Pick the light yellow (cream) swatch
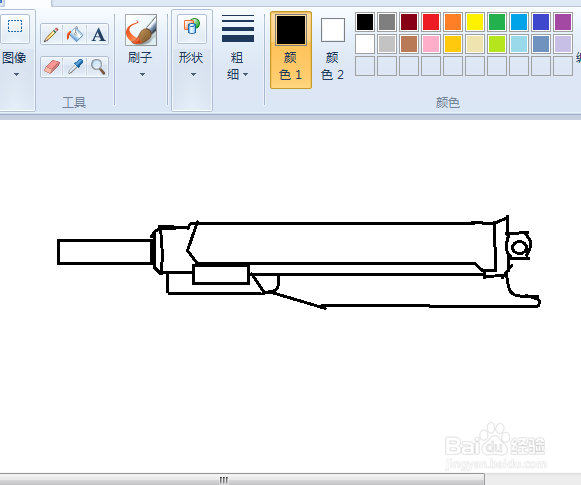581x485 pixels. (475, 44)
